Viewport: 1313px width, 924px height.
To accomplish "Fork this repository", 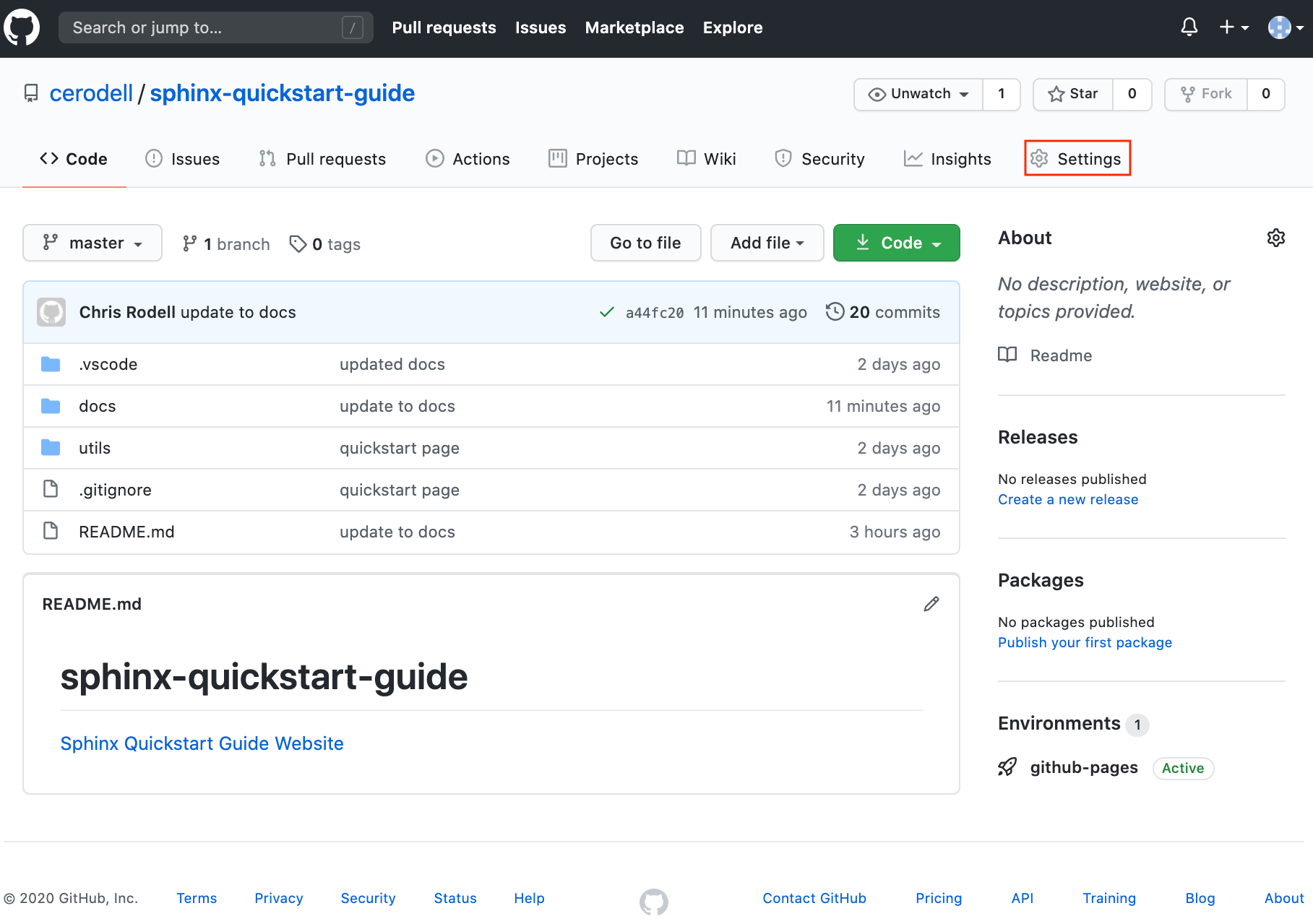I will [1206, 94].
